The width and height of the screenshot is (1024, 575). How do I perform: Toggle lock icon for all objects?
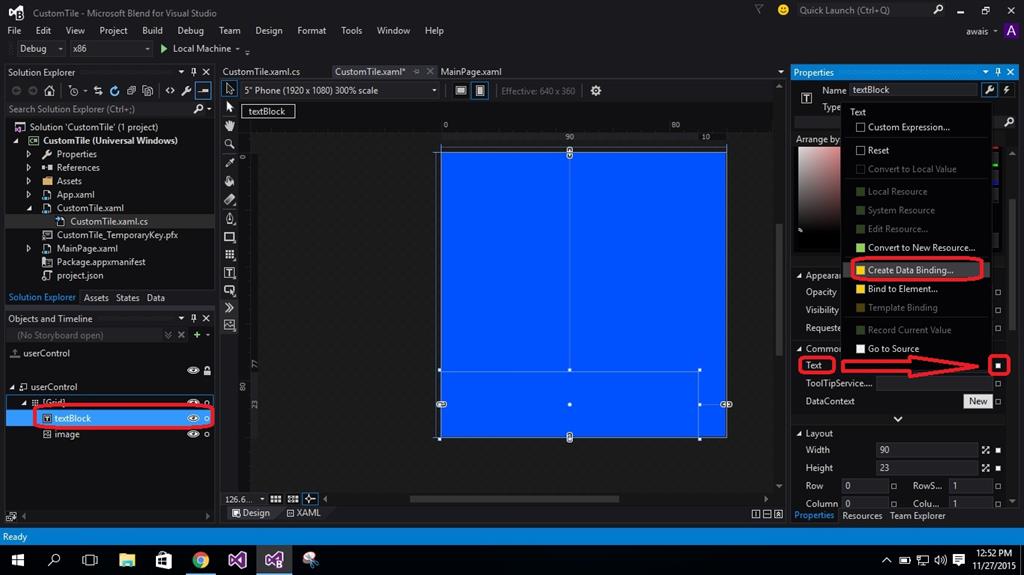[x=207, y=370]
